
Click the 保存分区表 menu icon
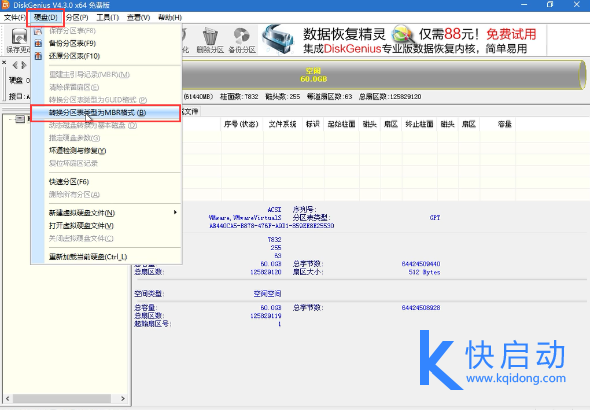point(38,31)
